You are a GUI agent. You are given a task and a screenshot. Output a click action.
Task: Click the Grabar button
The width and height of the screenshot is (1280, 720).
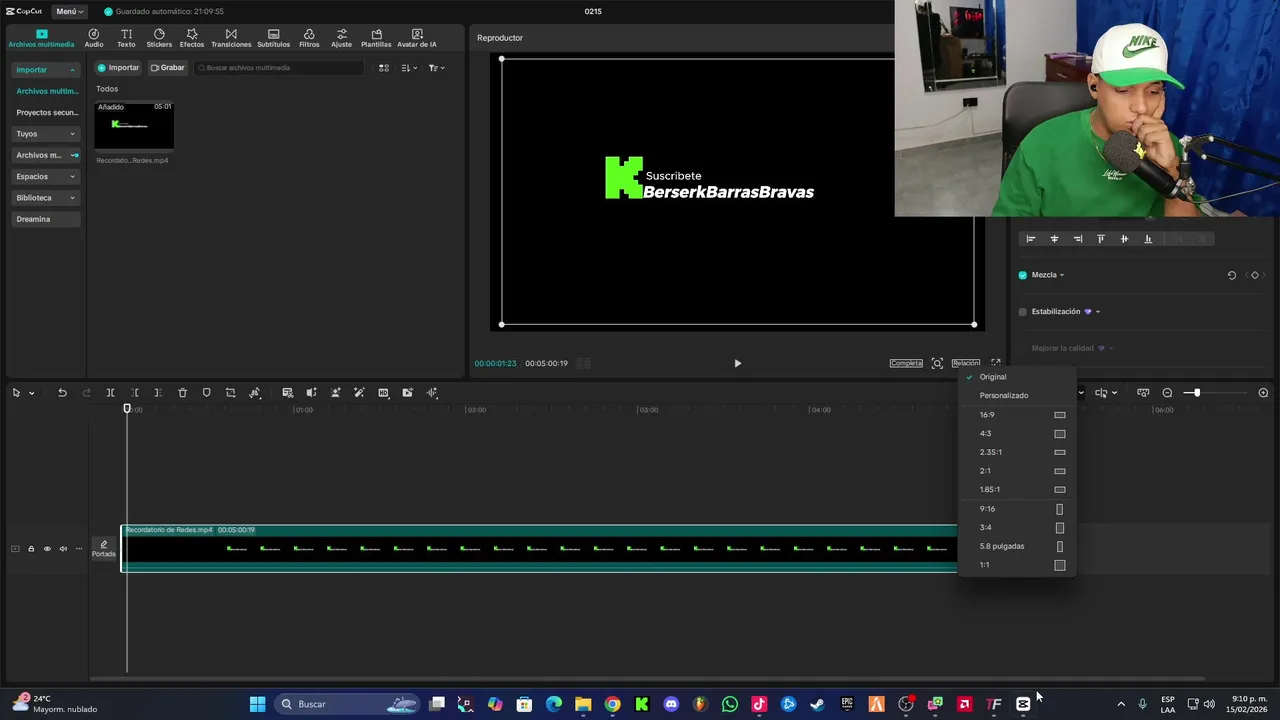pos(168,68)
